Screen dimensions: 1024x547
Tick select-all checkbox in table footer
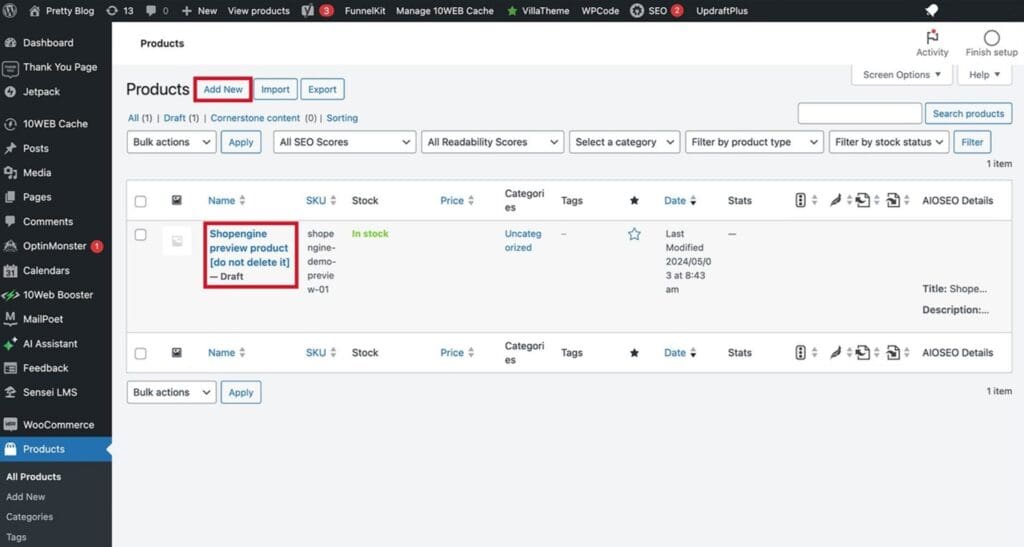(x=140, y=353)
